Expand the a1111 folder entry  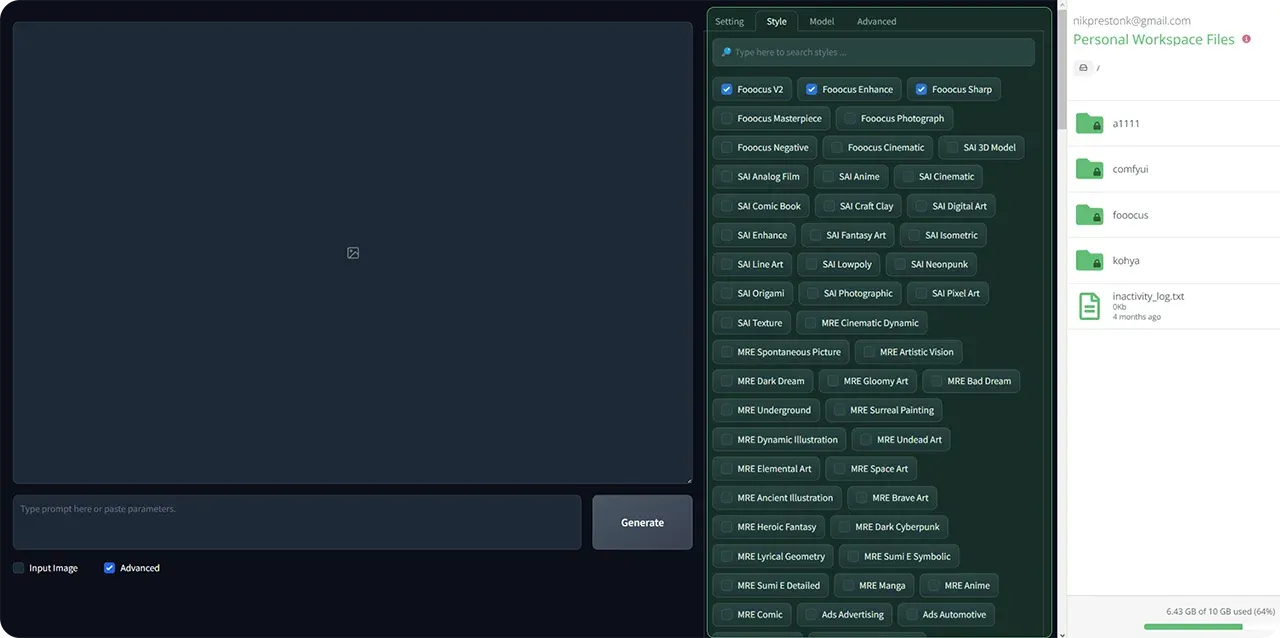coord(1125,122)
